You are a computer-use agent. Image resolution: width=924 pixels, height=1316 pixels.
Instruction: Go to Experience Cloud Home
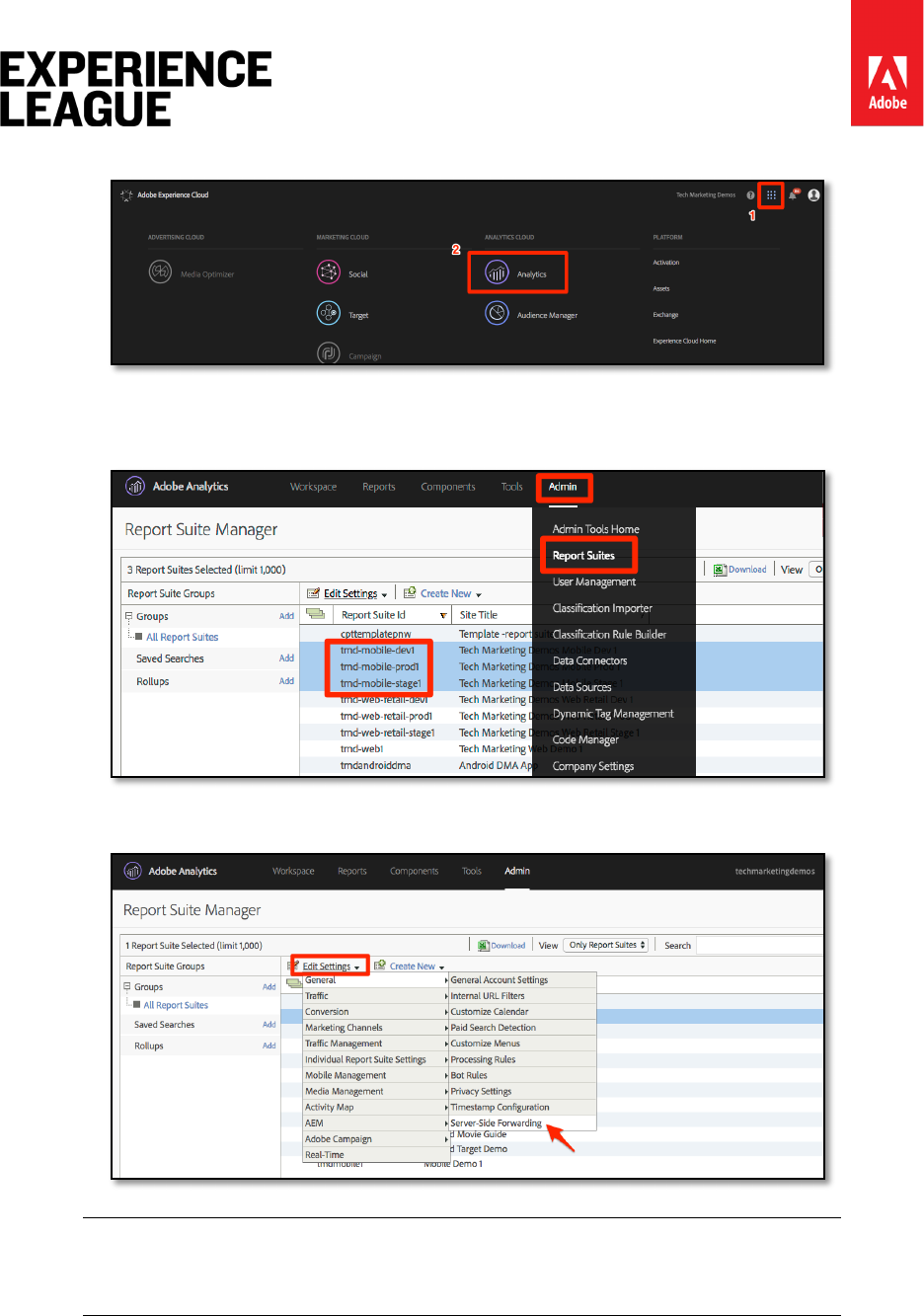684,341
